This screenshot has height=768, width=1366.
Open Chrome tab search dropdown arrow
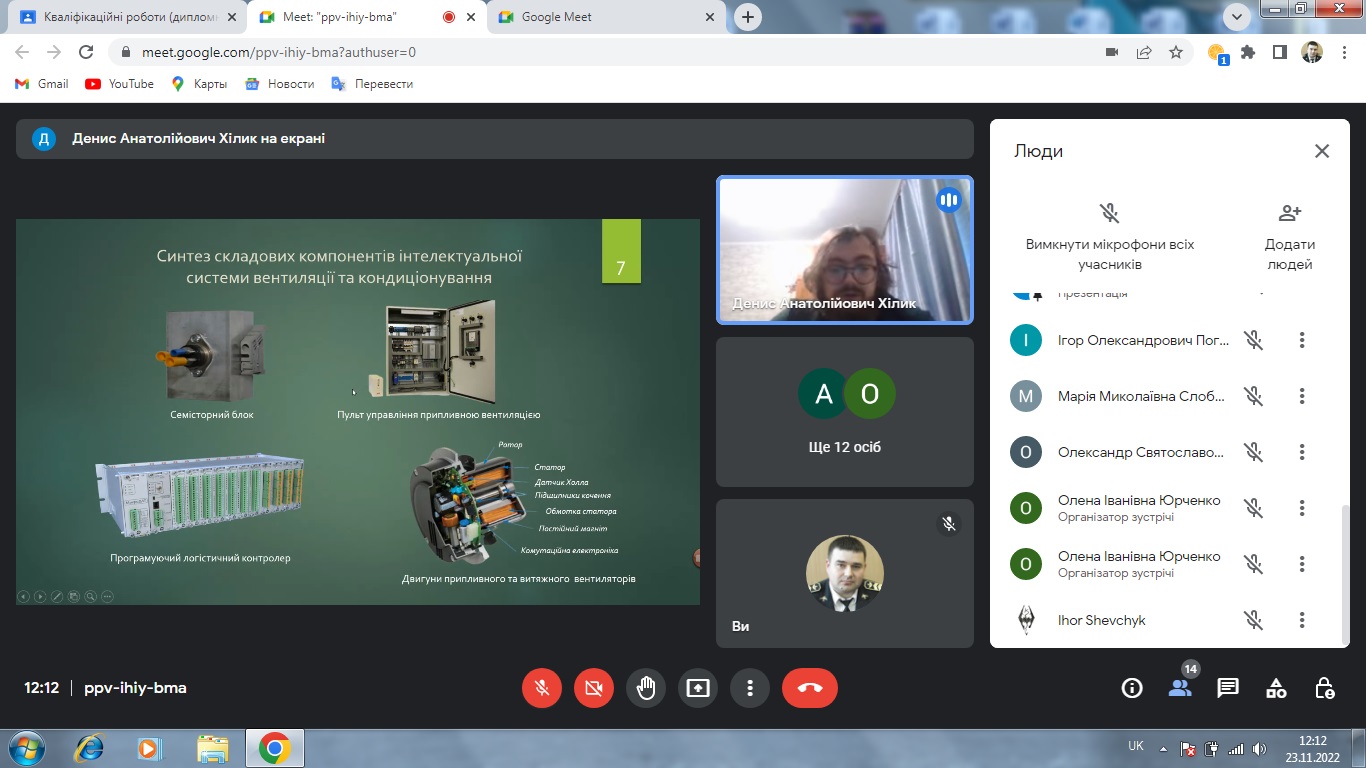coord(1236,16)
